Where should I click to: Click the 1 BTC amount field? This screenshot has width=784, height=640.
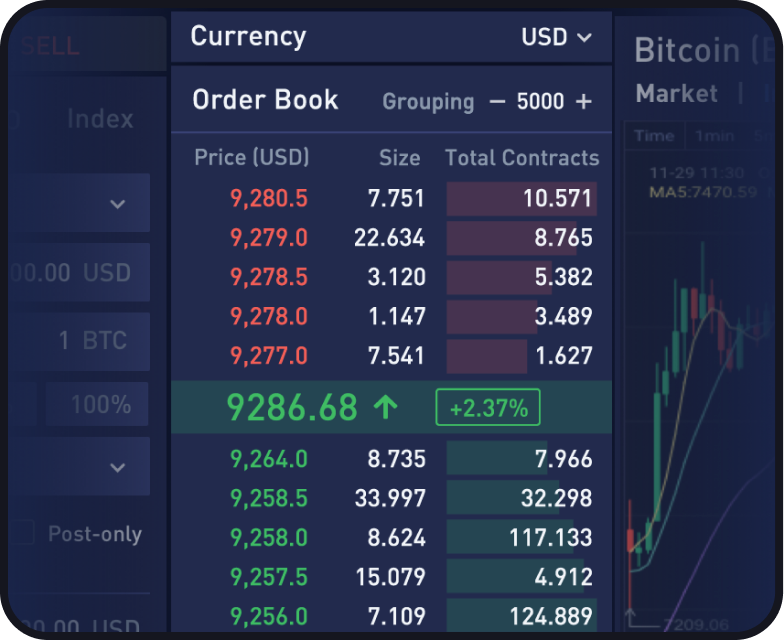click(x=80, y=341)
